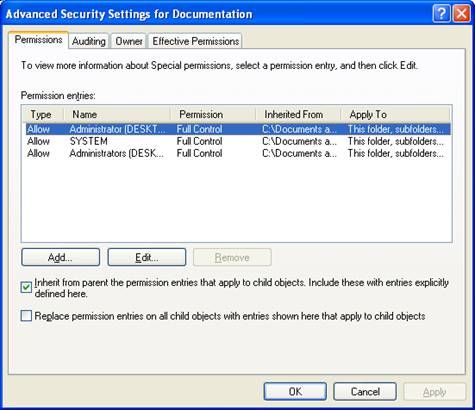Select the Administrators (DESK...) permission entry
This screenshot has height=410, width=475.
click(238, 153)
